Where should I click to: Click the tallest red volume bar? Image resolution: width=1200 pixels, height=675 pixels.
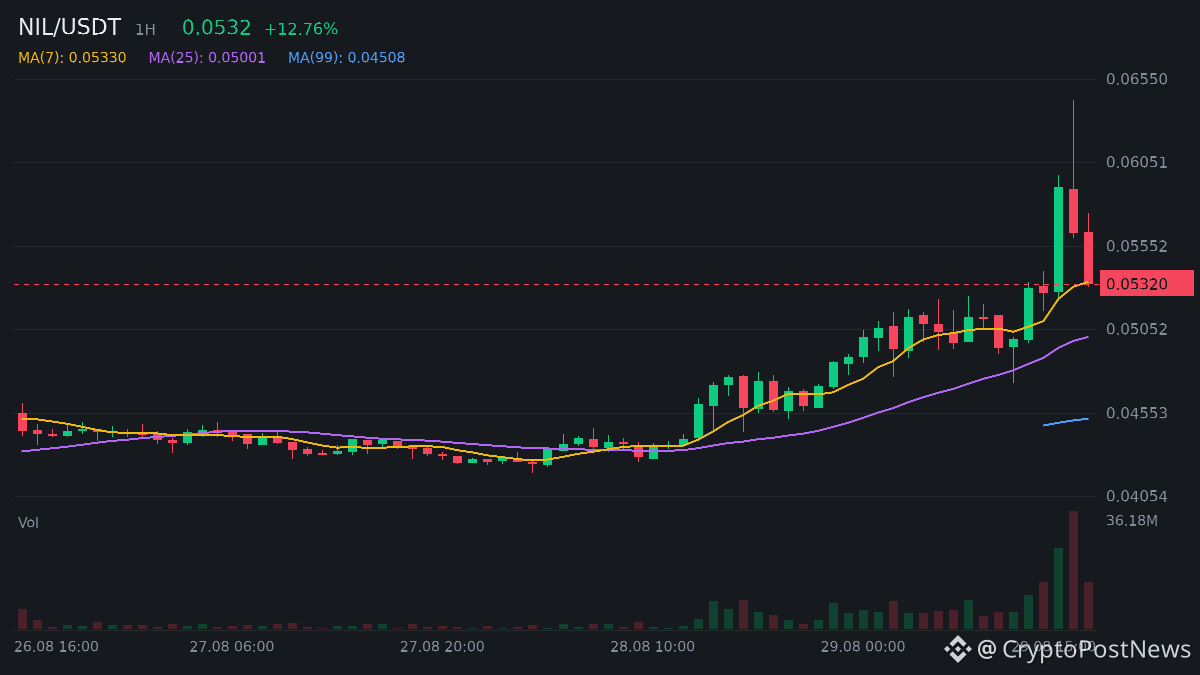(x=1073, y=570)
